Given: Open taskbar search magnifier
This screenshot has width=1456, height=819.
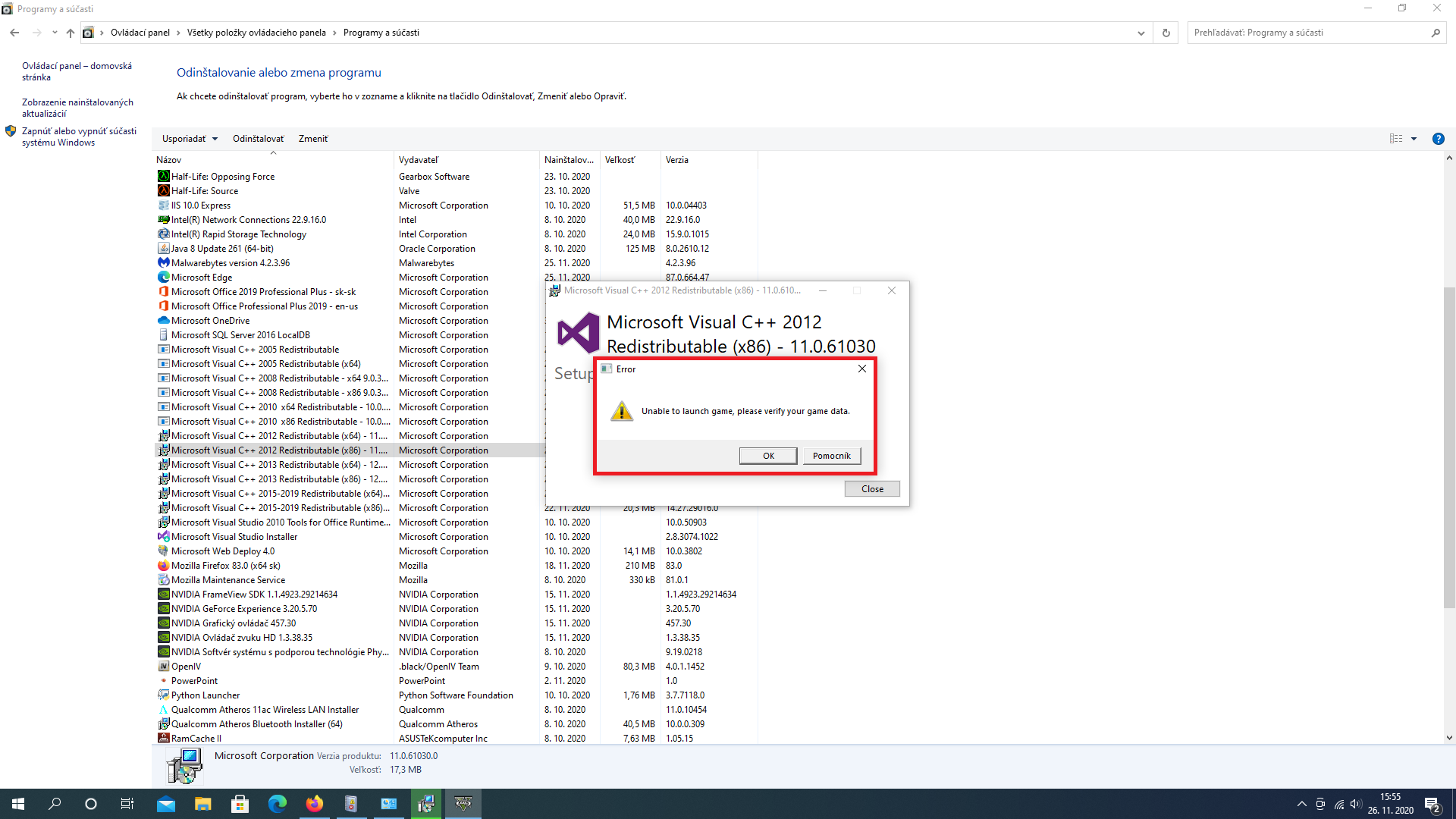Looking at the screenshot, I should (55, 804).
